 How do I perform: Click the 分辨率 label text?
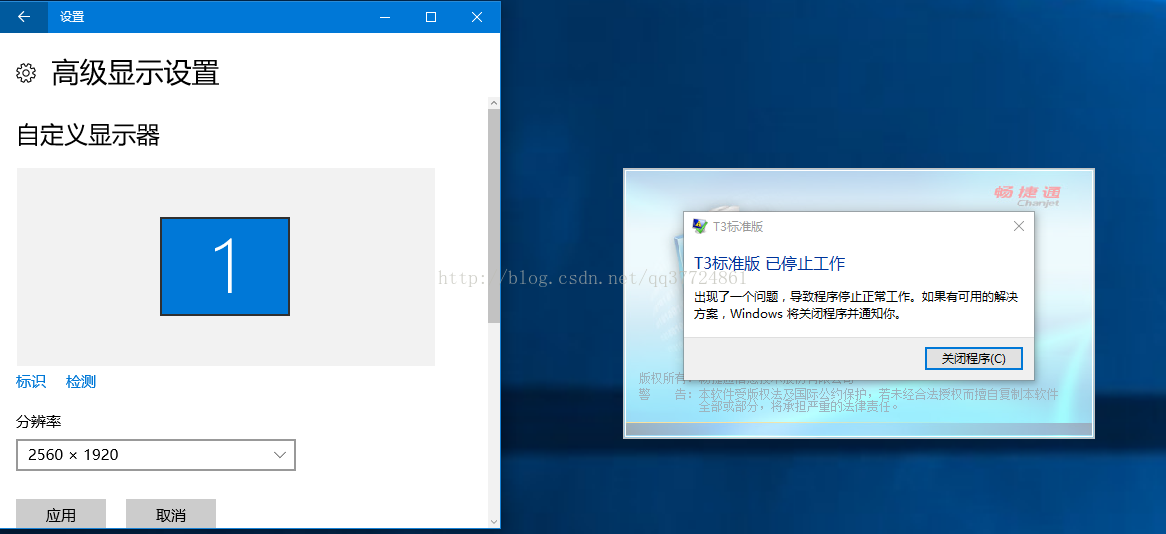[39, 422]
